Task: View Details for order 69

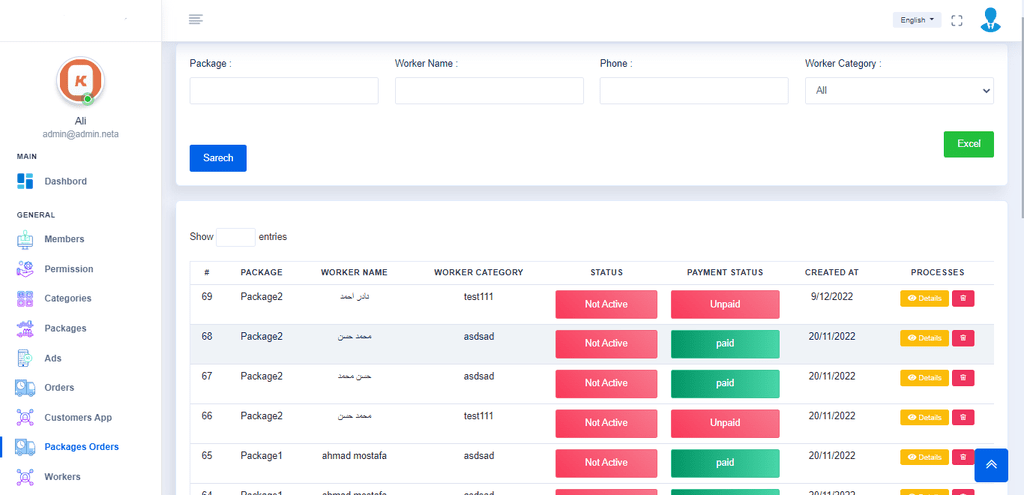Action: point(924,298)
